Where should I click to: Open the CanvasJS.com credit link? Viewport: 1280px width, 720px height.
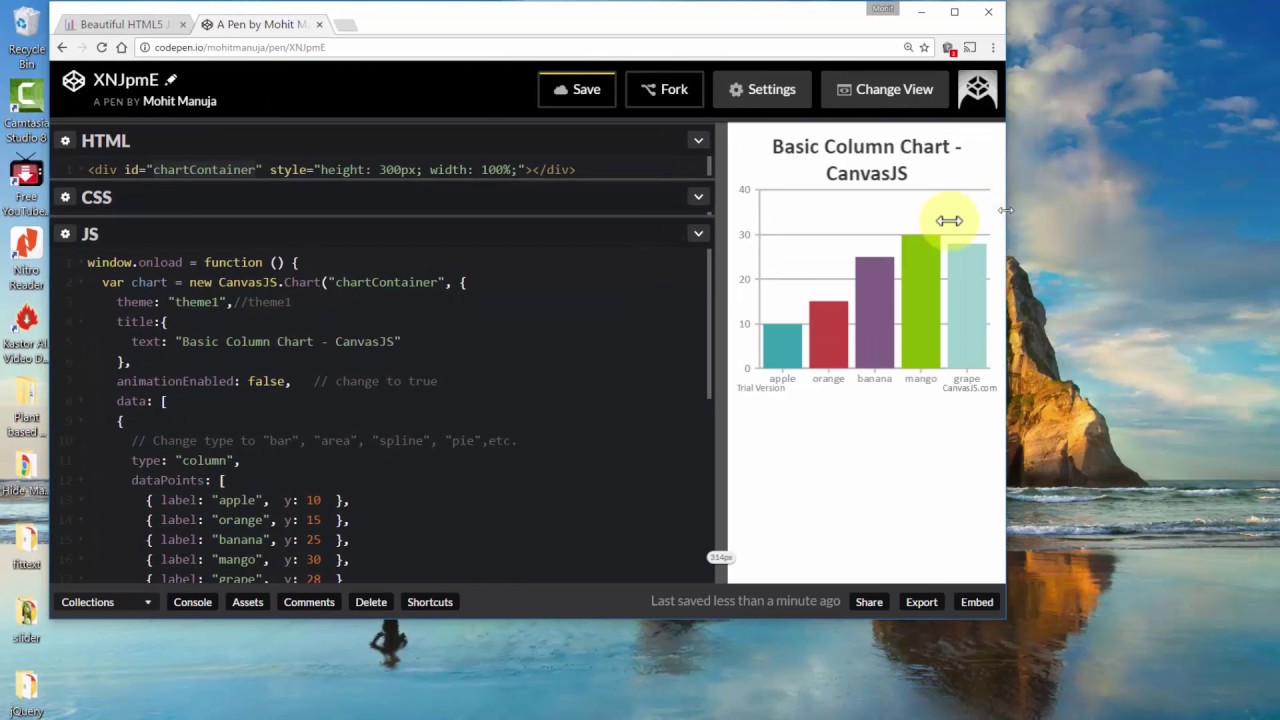tap(969, 388)
